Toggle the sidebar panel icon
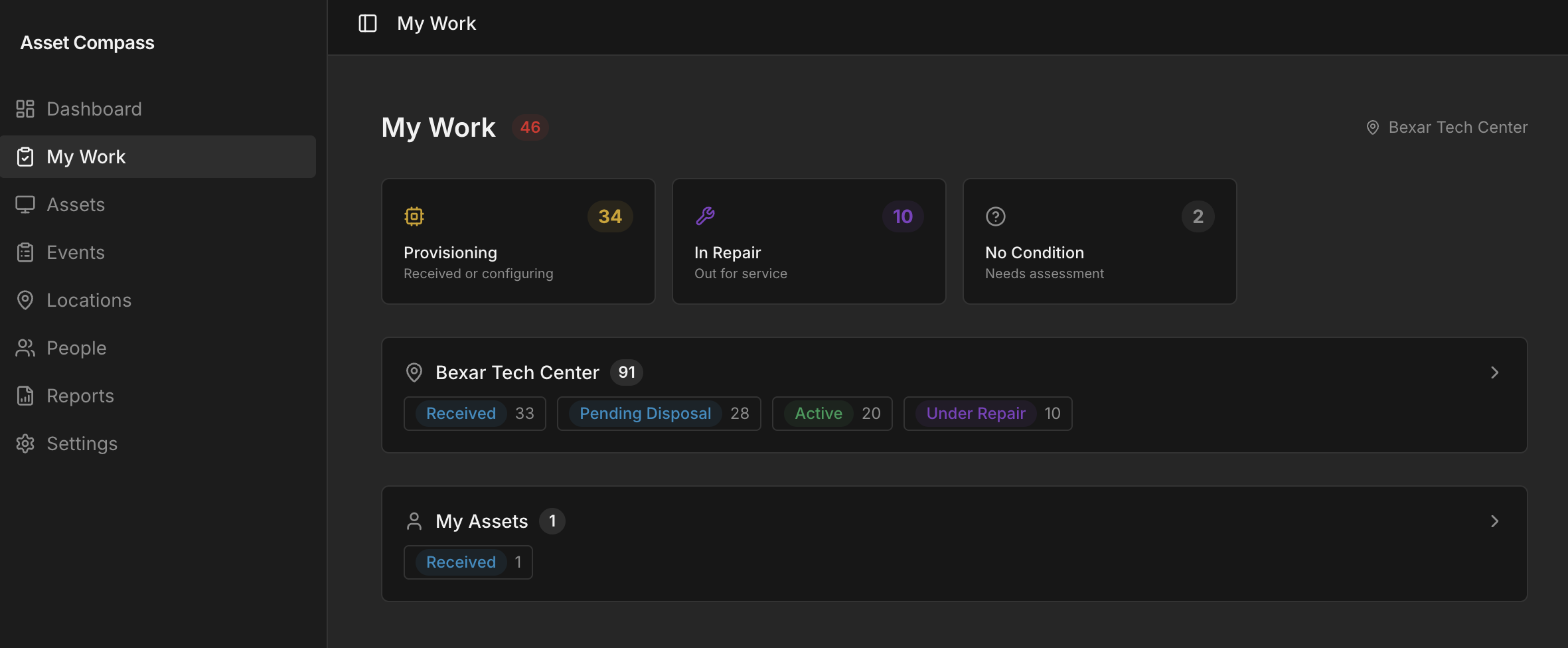The height and width of the screenshot is (648, 1568). click(368, 23)
